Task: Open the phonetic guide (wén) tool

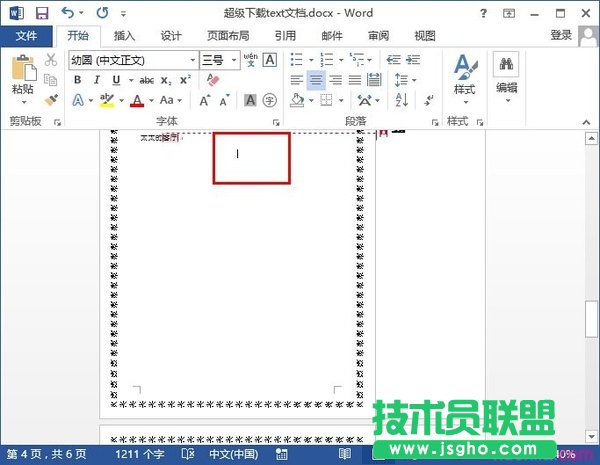Action: click(251, 60)
